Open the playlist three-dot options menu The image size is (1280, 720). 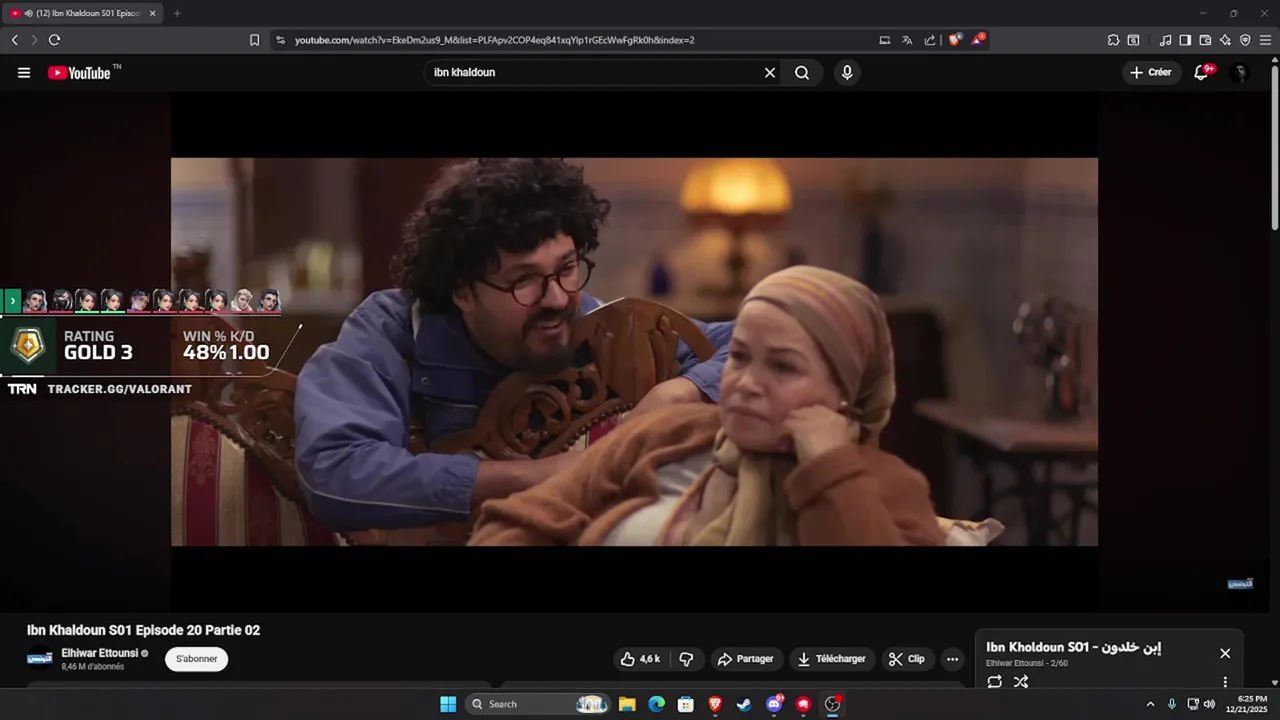click(x=1225, y=682)
